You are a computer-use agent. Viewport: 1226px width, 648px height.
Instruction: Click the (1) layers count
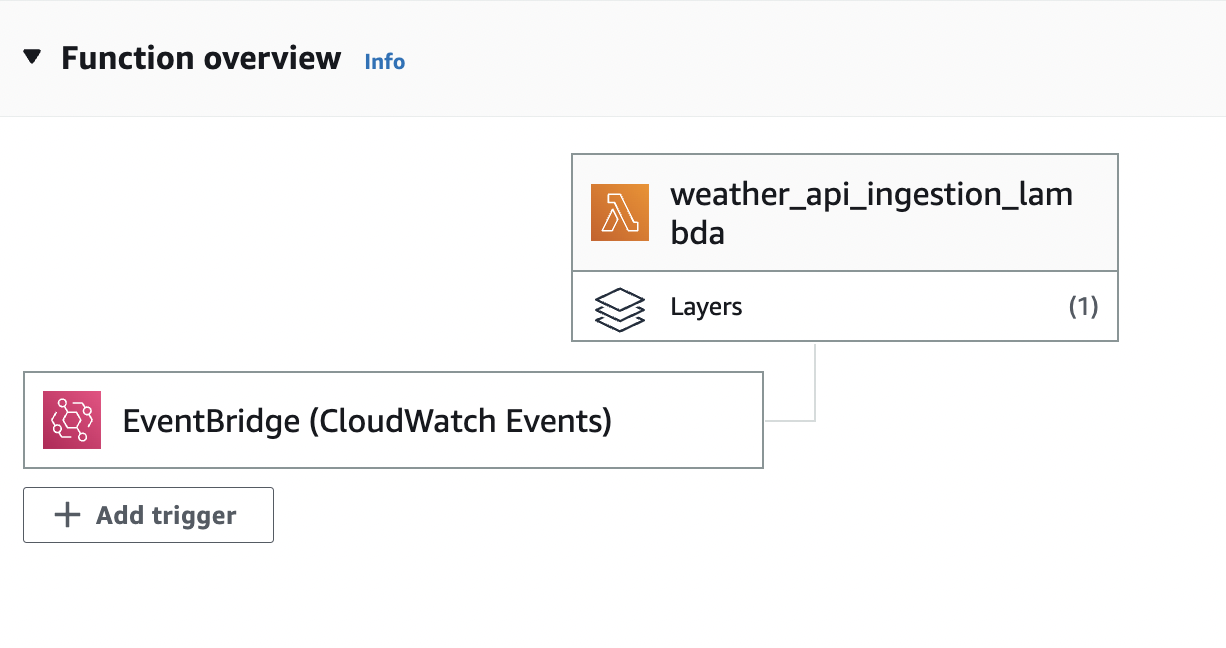(x=1085, y=307)
